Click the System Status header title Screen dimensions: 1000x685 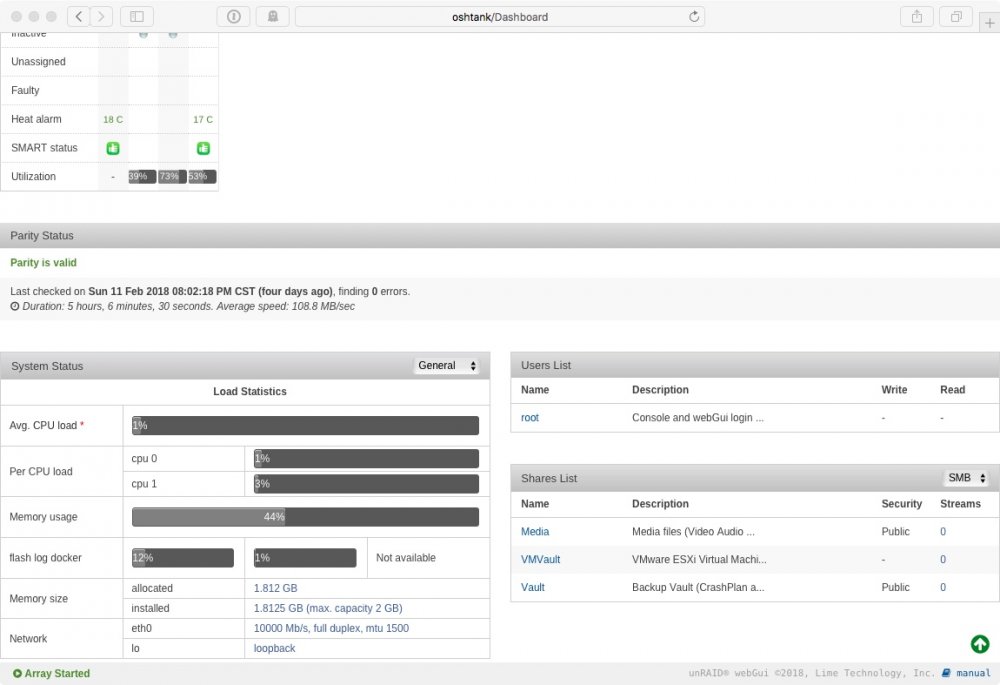tap(47, 366)
